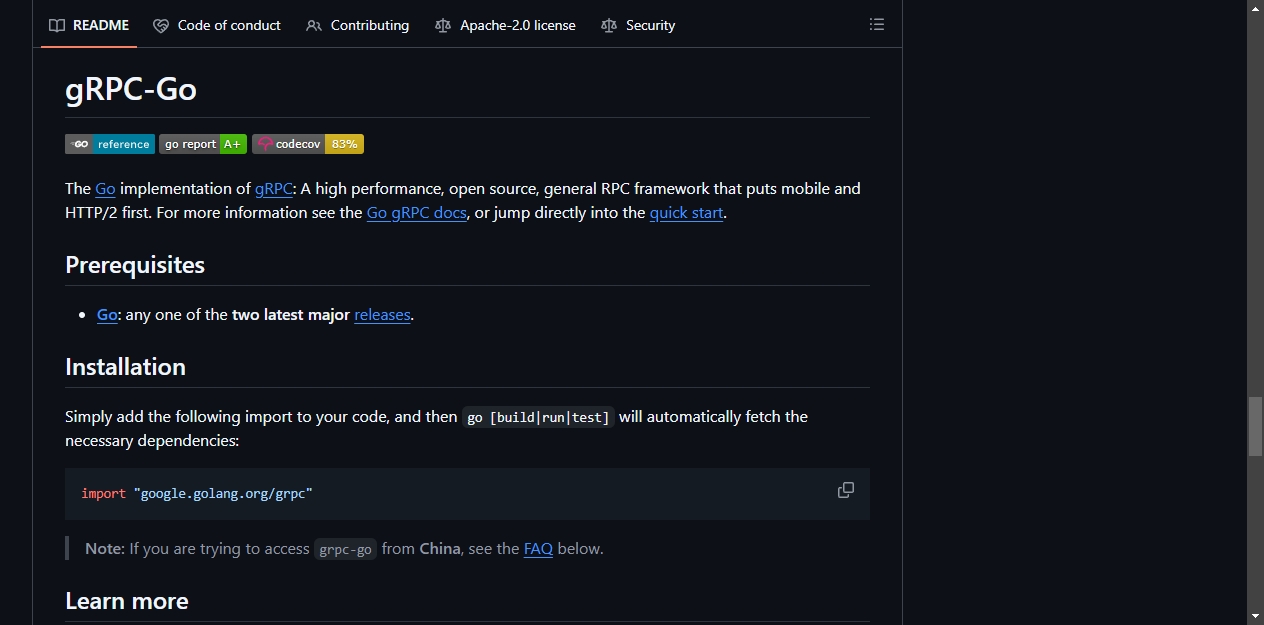Screen dimensions: 1264x625
Task: Click the go [build|run|test] inline code
Action: tap(538, 417)
